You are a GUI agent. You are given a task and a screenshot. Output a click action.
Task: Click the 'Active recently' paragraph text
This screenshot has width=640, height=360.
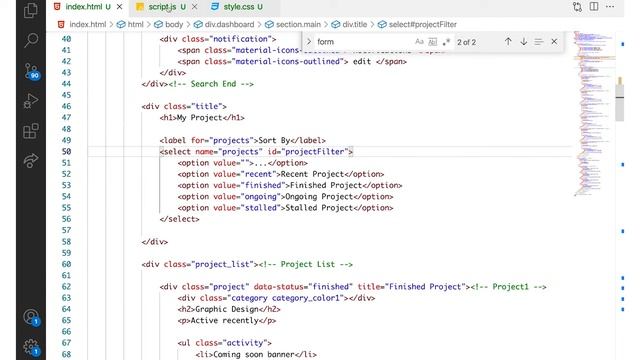tap(224, 320)
